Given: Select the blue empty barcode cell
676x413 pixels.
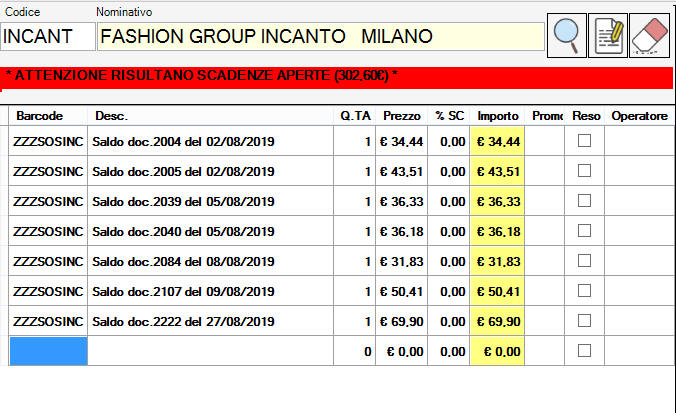Looking at the screenshot, I should [48, 351].
